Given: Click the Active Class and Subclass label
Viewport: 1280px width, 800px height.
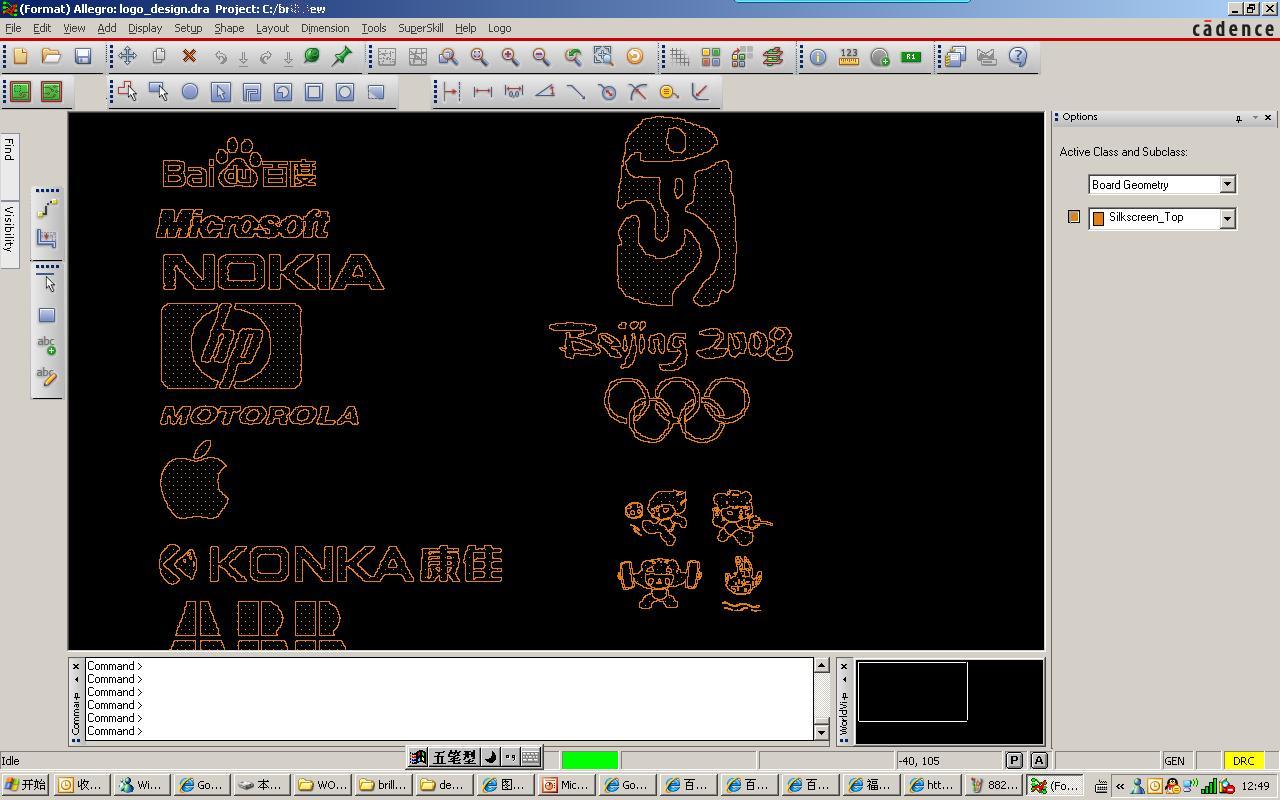Looking at the screenshot, I should pyautogui.click(x=1123, y=152).
